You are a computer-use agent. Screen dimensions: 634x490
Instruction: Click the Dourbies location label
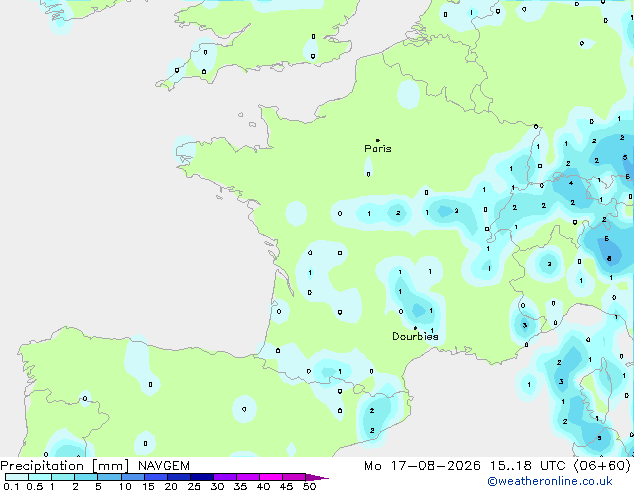click(x=415, y=336)
